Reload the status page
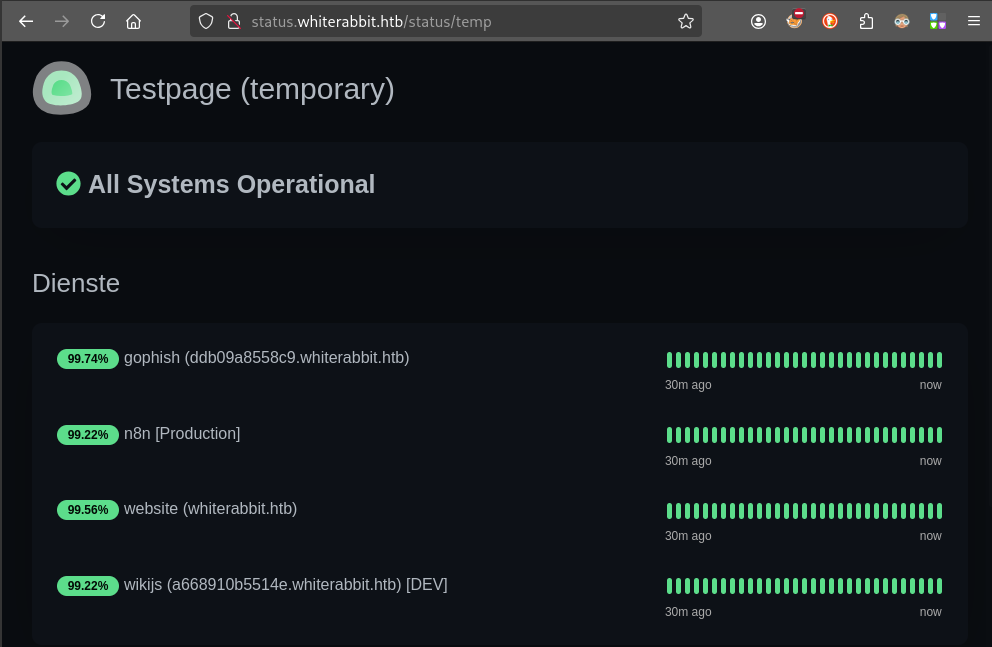This screenshot has width=992, height=647. 97,20
